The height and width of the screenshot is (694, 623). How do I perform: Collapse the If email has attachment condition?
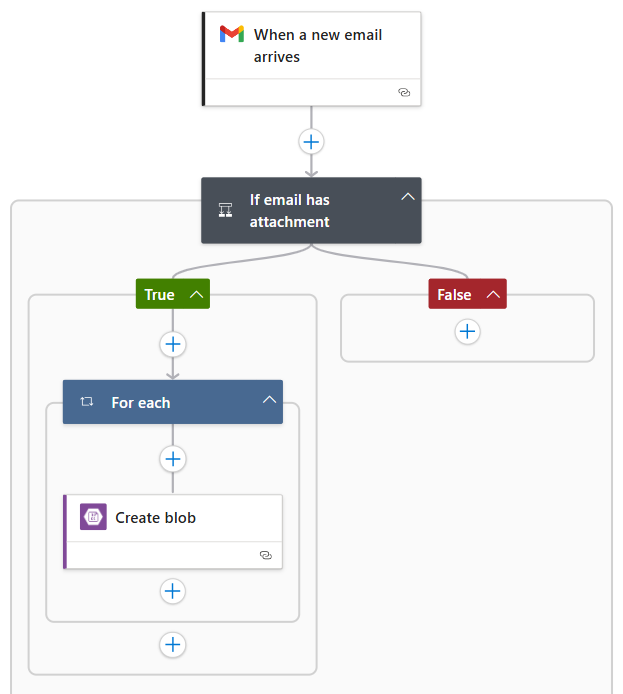[407, 197]
